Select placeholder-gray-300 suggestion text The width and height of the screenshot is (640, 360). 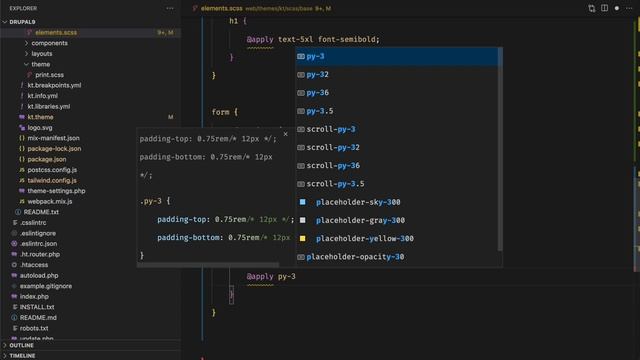coord(360,220)
